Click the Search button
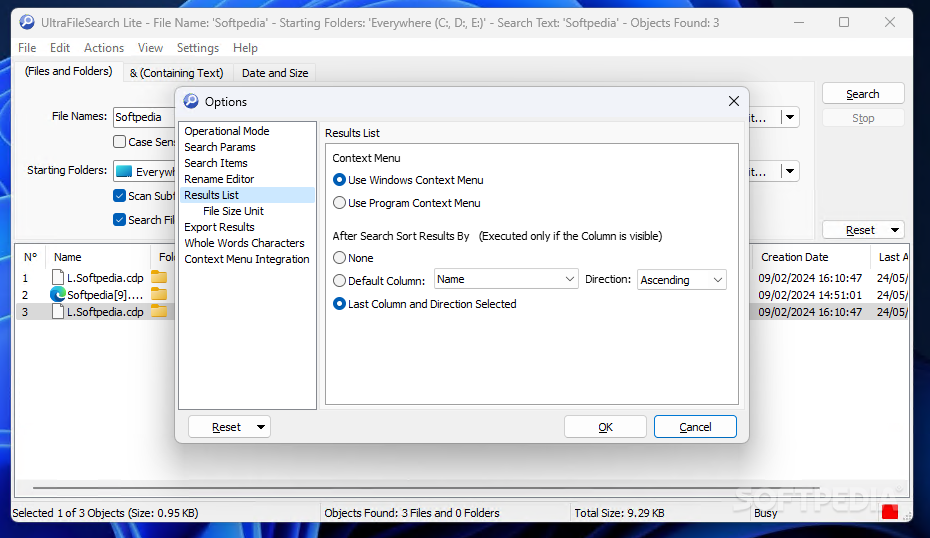 coord(863,94)
